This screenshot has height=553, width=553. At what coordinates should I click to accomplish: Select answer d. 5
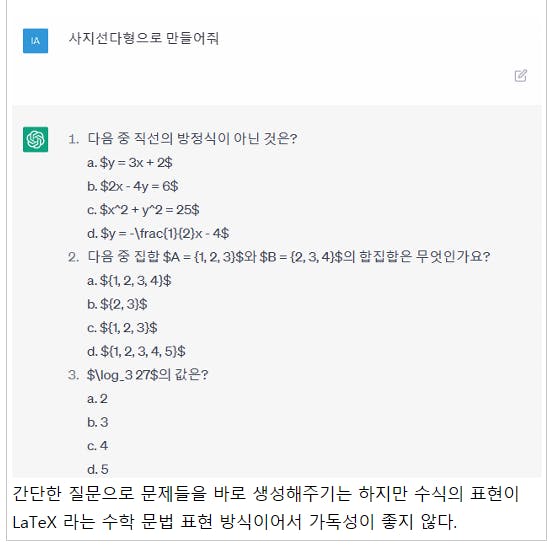[x=98, y=469]
